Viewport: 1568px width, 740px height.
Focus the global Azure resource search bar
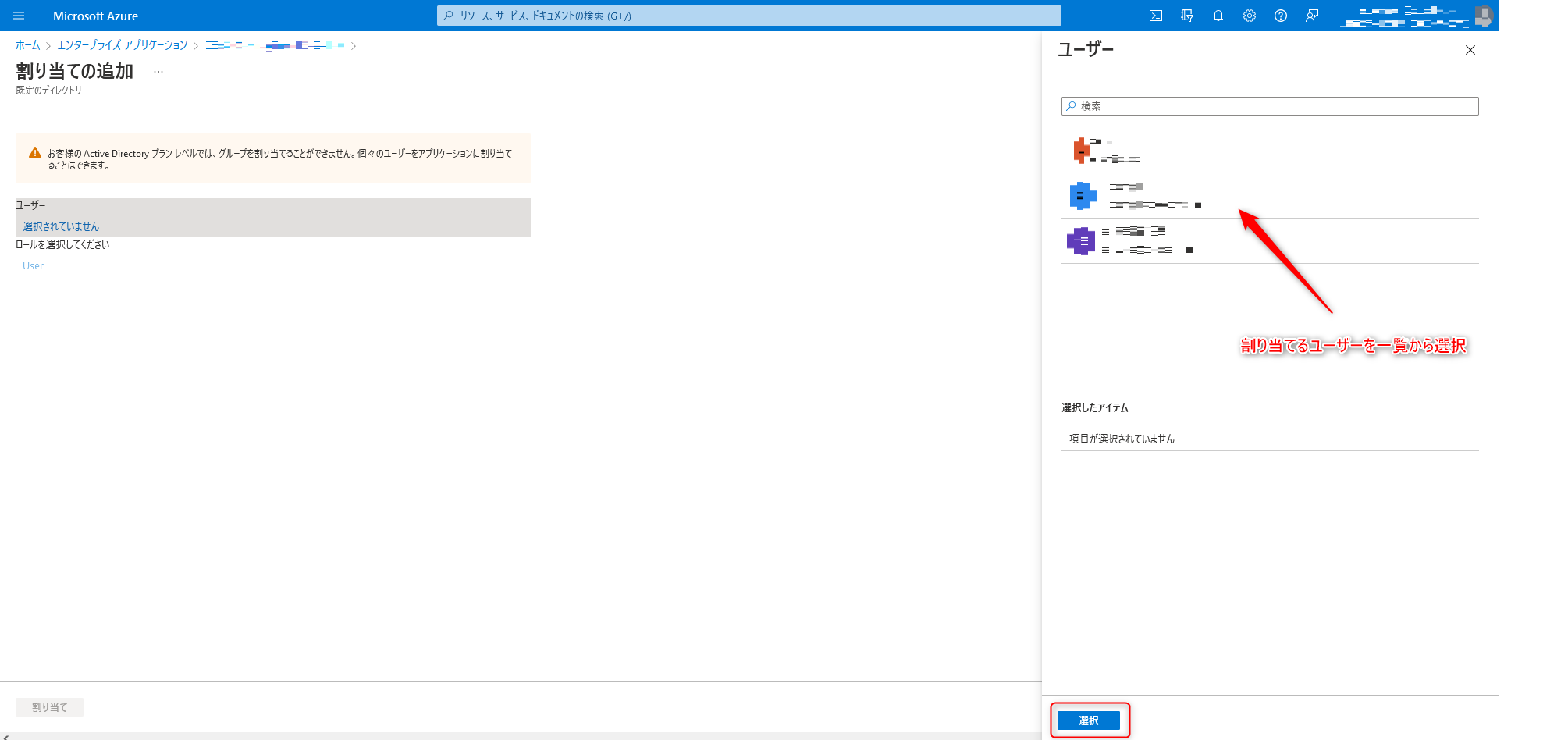click(x=749, y=16)
